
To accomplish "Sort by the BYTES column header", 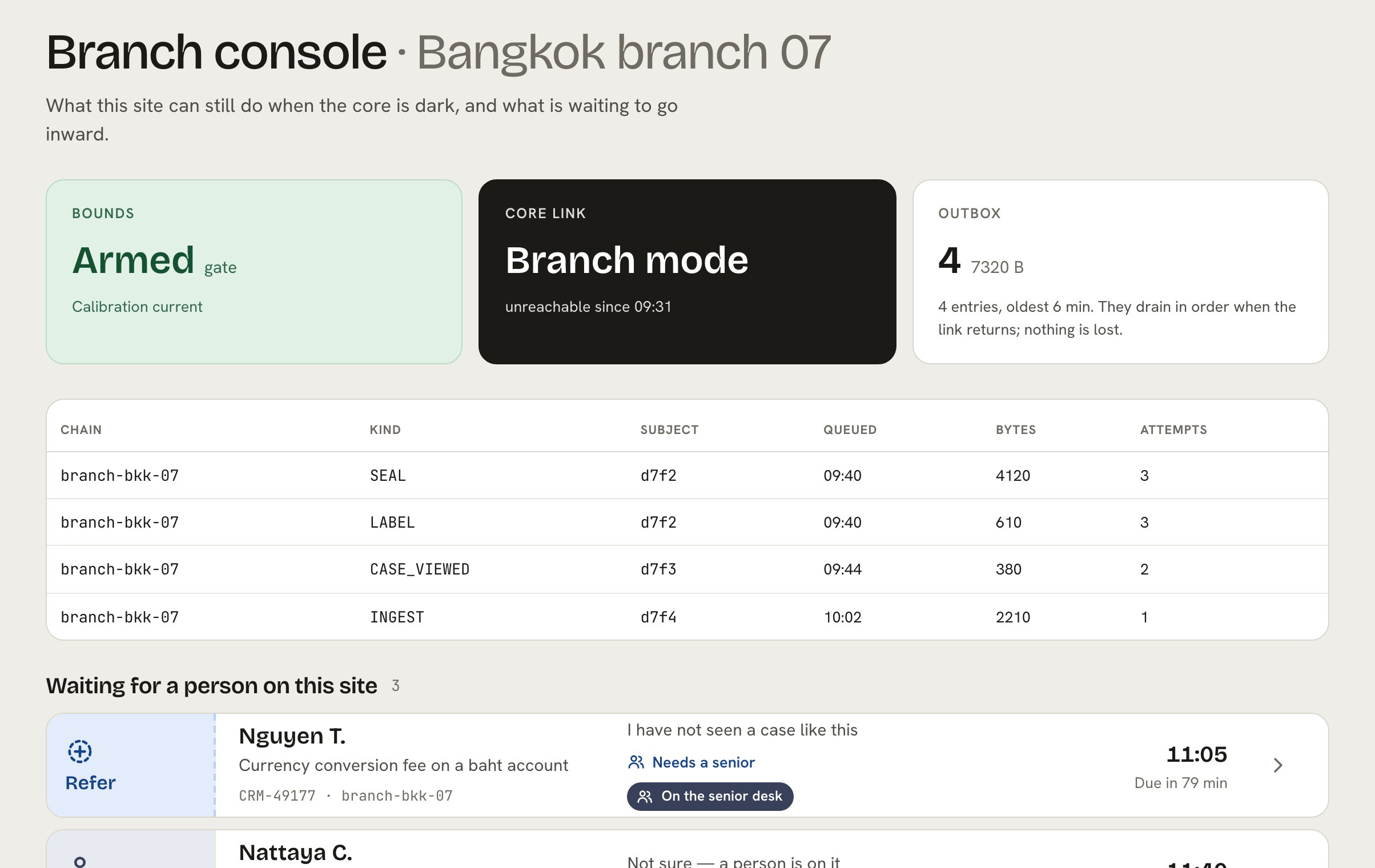I will [1015, 429].
